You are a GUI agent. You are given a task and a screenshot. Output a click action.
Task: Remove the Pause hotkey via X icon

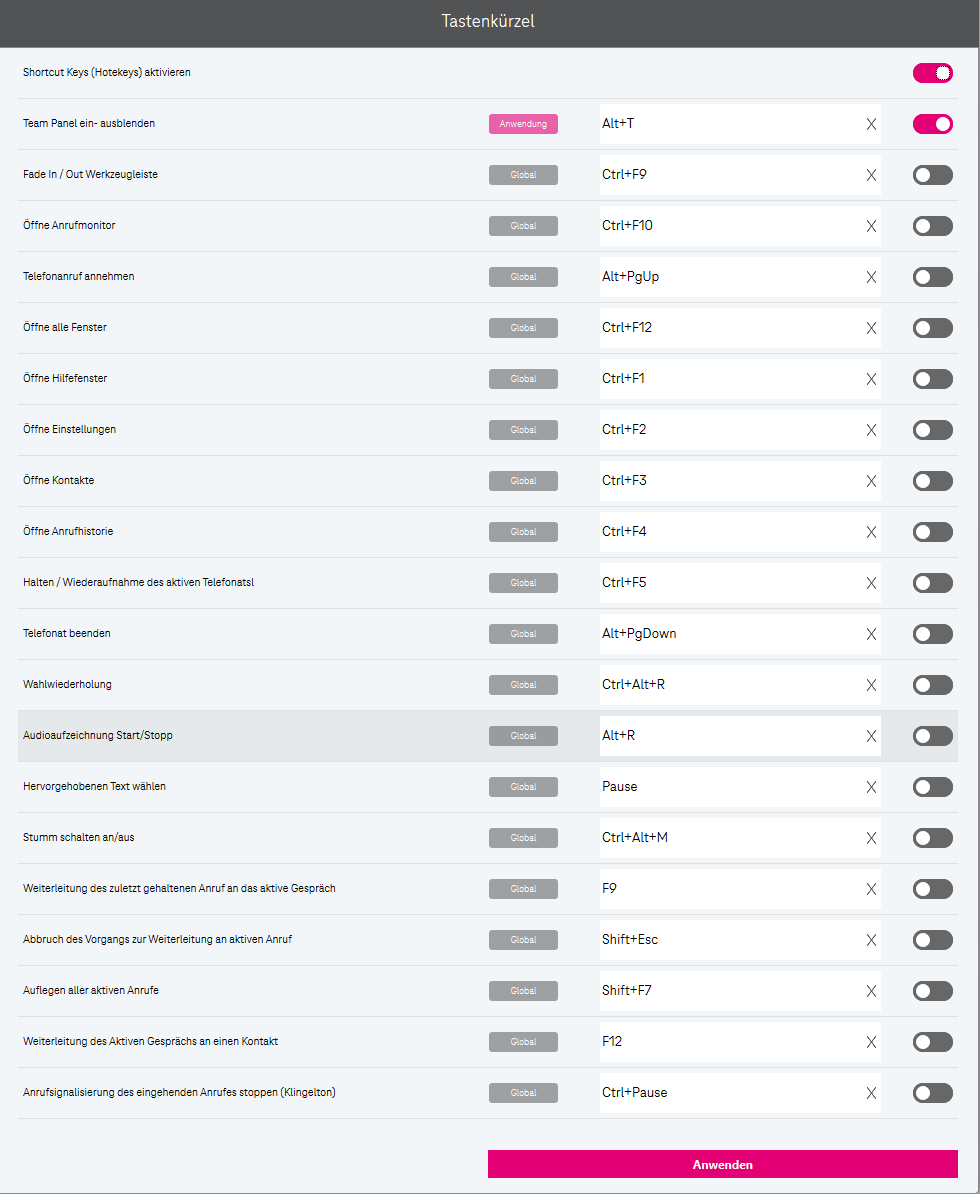click(x=871, y=787)
